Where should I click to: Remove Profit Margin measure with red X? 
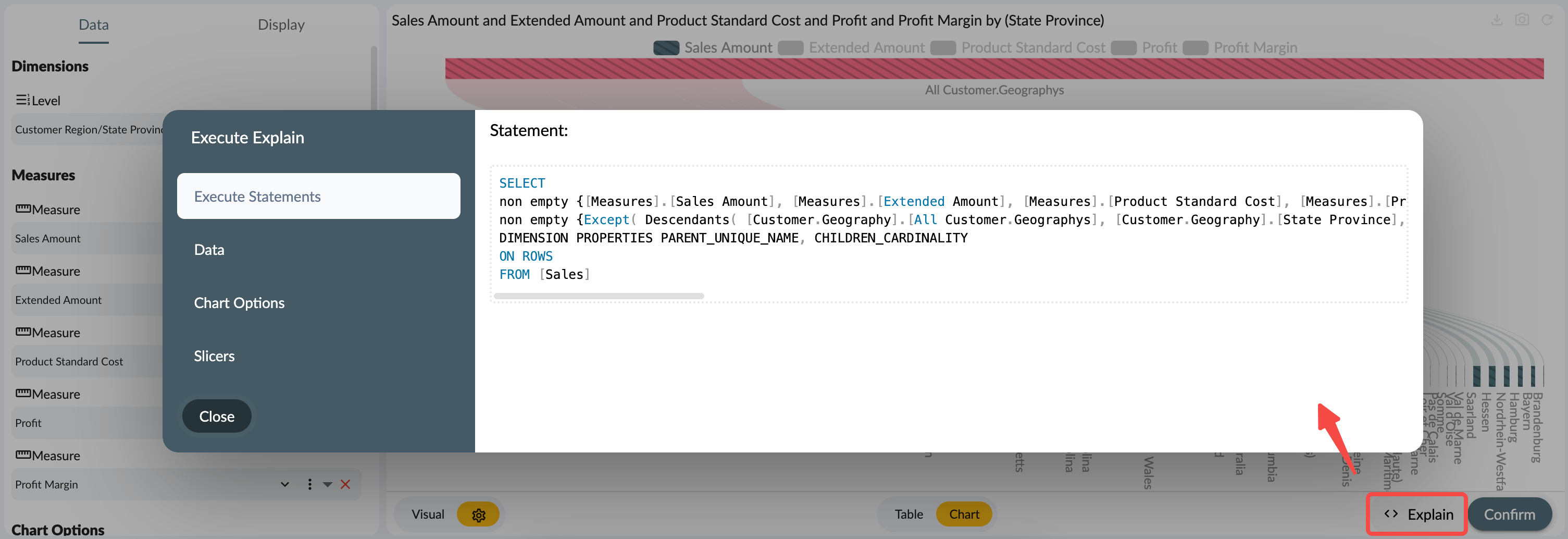345,484
